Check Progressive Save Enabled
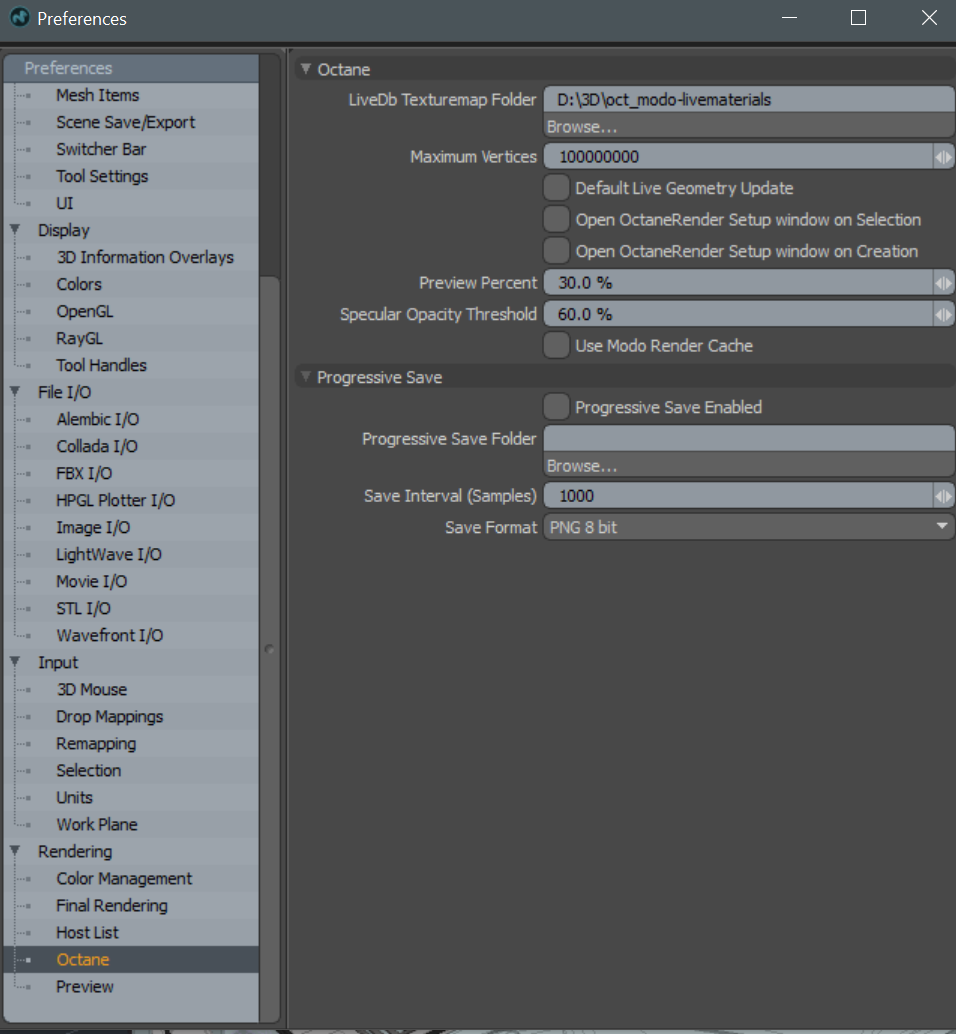Image resolution: width=956 pixels, height=1034 pixels. (x=556, y=407)
